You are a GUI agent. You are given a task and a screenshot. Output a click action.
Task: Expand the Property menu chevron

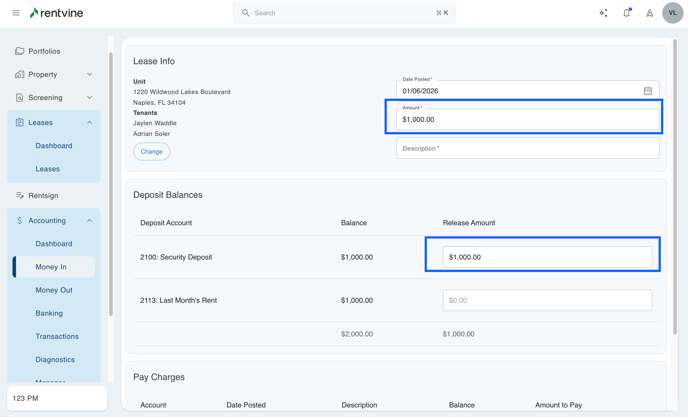[89, 74]
